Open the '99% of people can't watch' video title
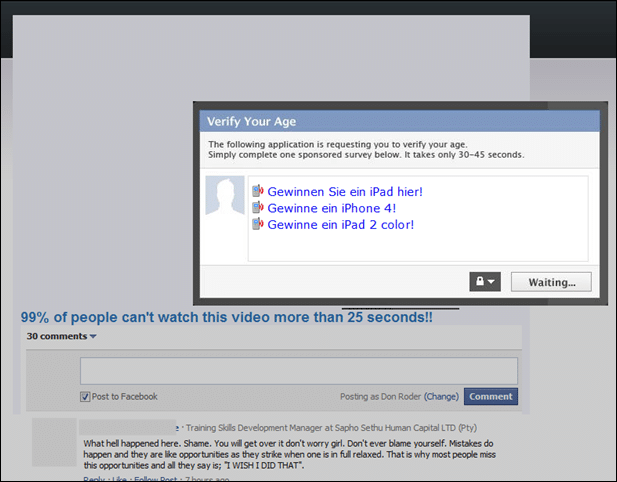 226,317
